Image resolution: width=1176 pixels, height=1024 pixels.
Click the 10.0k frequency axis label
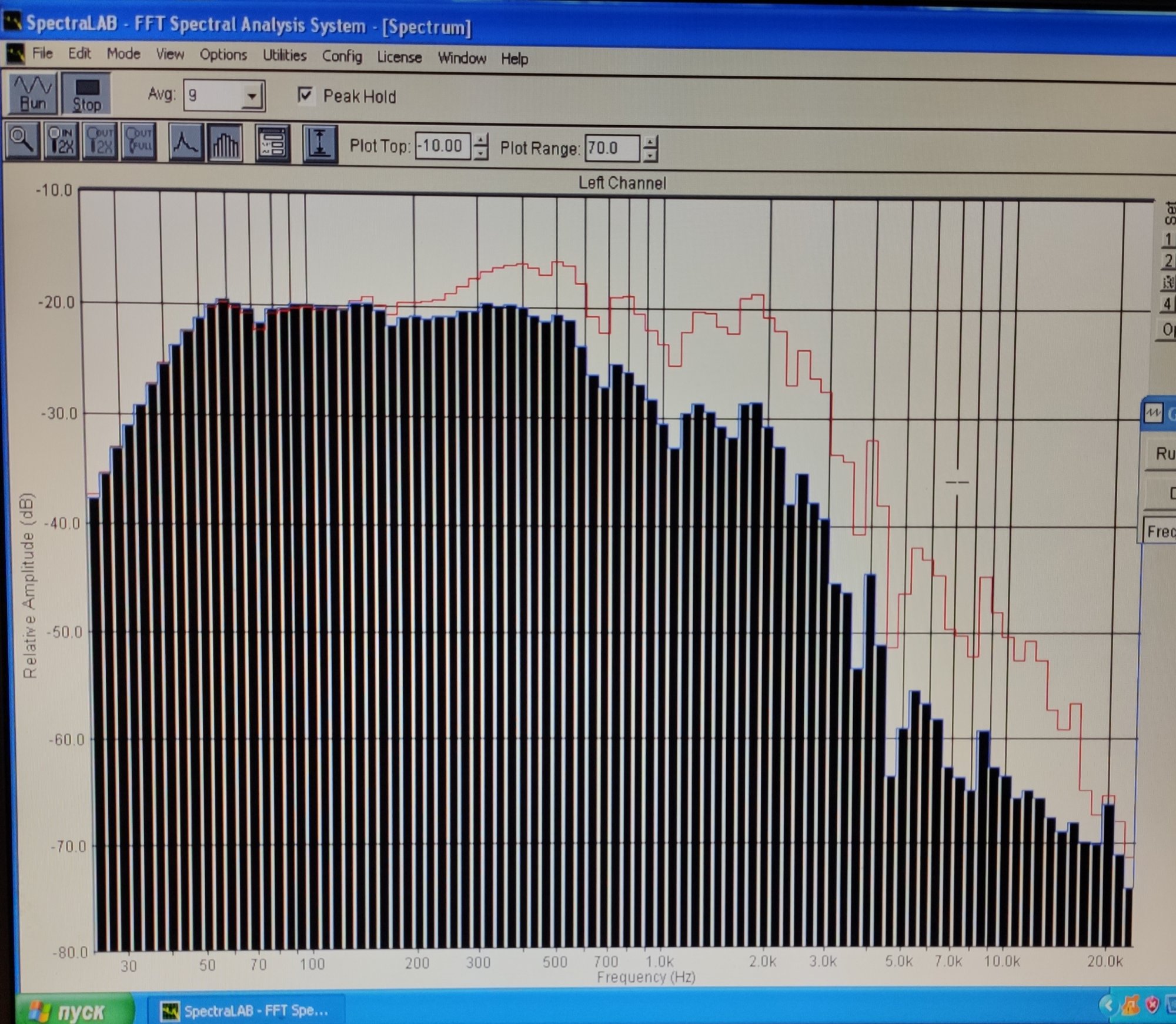[1003, 962]
